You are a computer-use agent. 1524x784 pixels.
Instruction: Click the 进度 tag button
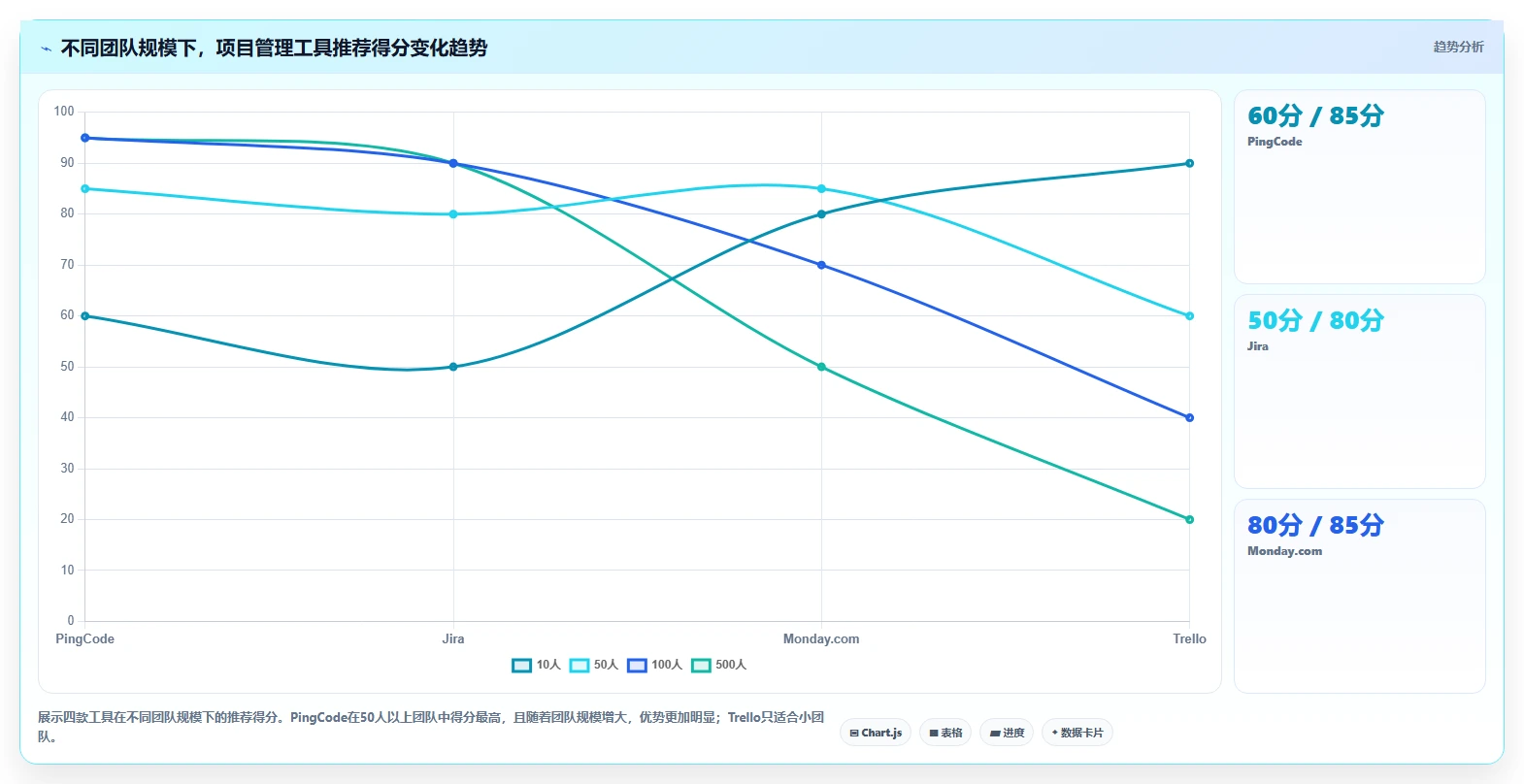[x=1007, y=733]
